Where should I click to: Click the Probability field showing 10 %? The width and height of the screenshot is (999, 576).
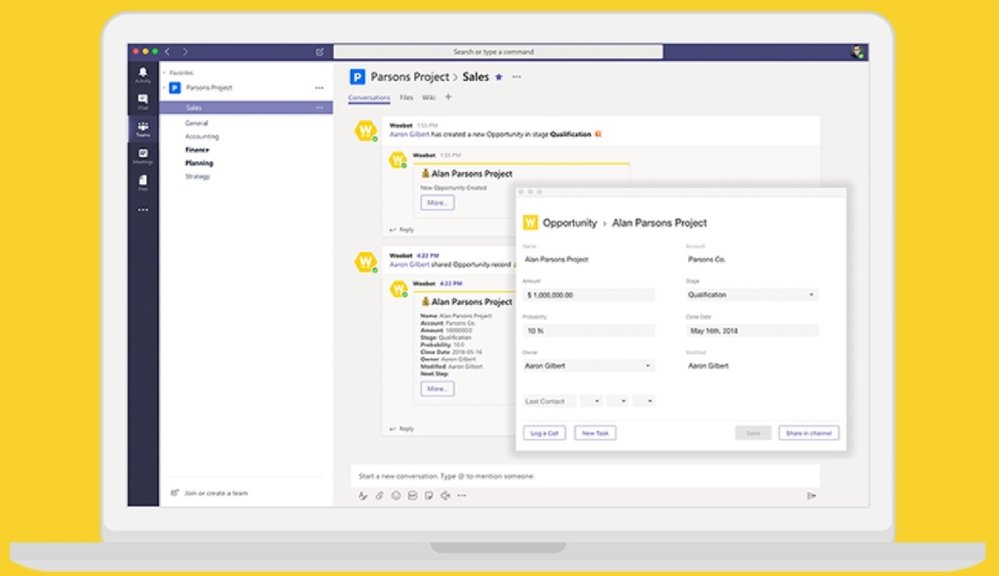(x=588, y=331)
